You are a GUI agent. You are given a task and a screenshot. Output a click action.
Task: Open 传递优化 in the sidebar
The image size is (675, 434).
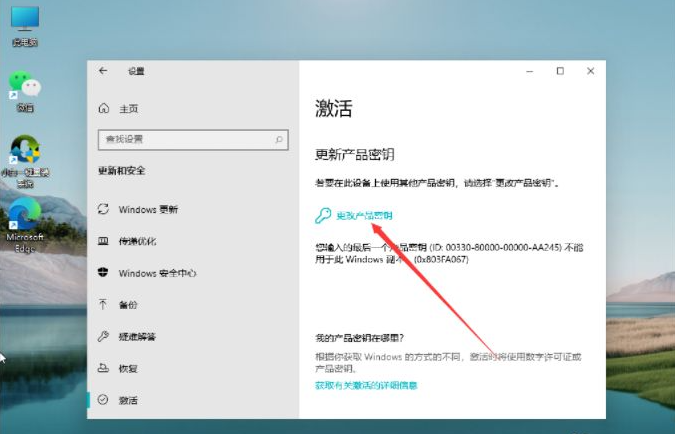coord(137,241)
